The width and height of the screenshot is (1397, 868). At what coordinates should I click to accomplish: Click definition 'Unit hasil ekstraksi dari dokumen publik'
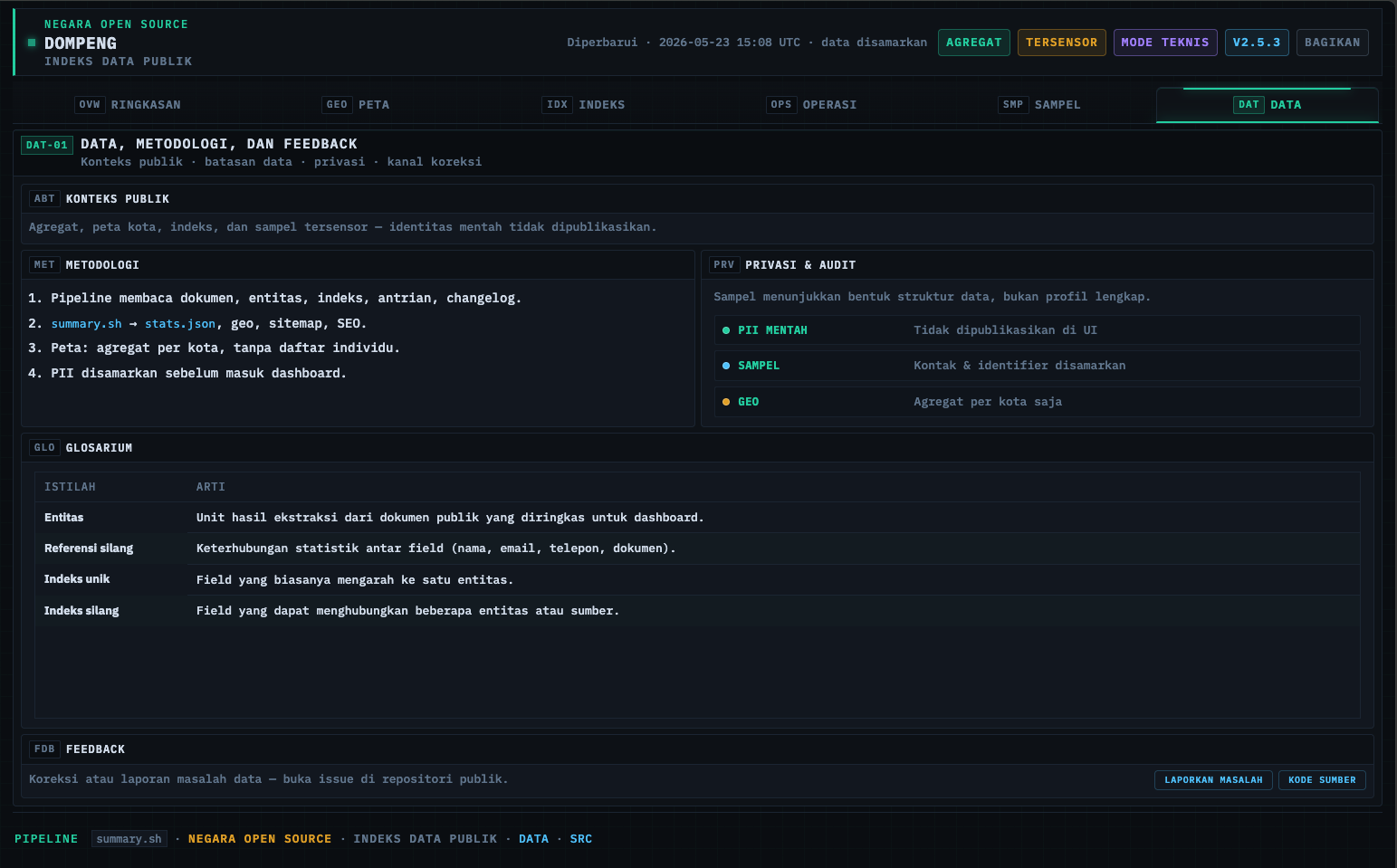450,518
